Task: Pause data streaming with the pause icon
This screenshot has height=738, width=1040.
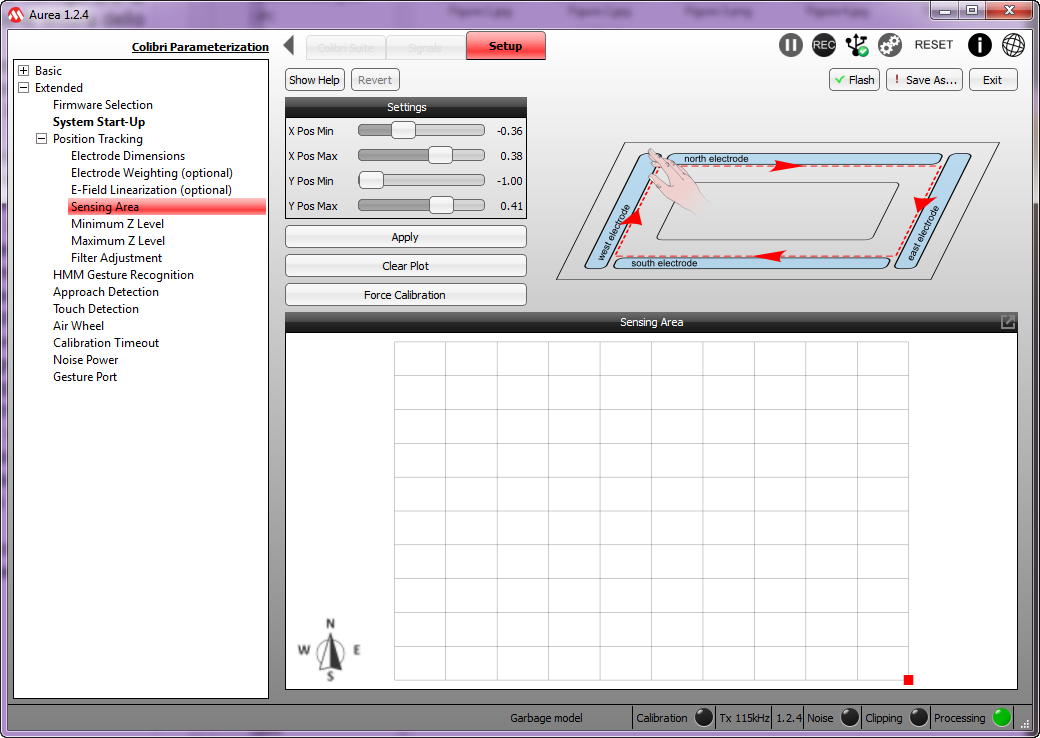Action: pyautogui.click(x=791, y=45)
